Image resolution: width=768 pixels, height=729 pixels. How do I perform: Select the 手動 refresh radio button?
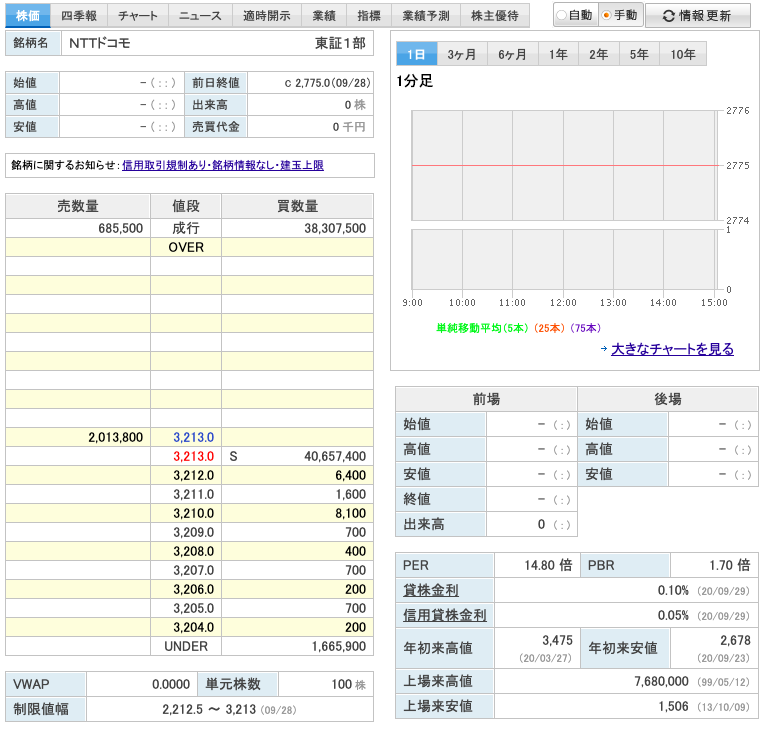(606, 16)
